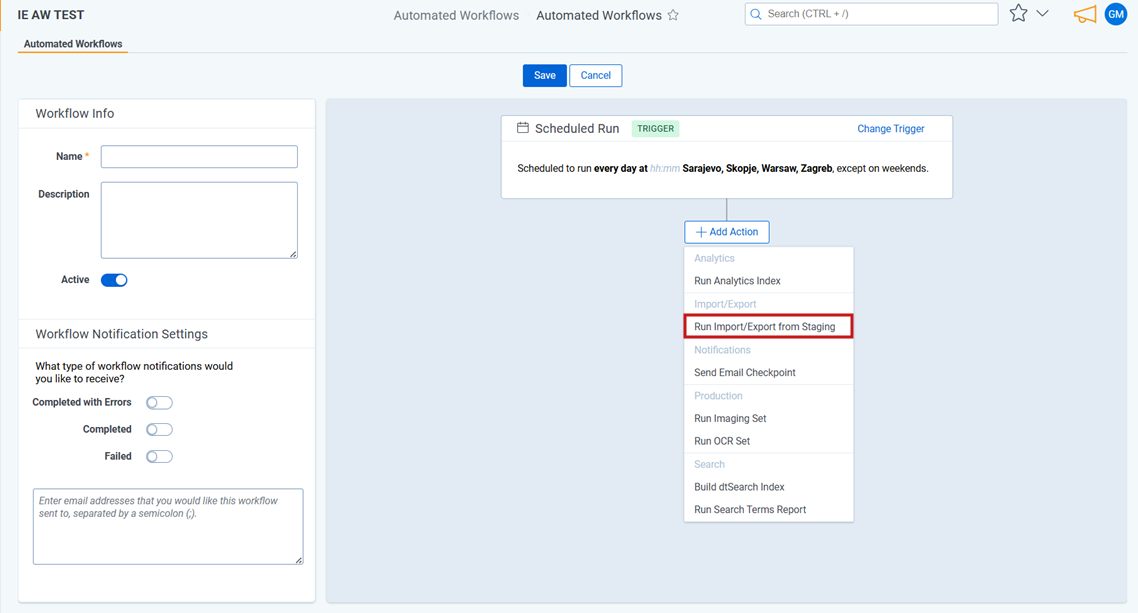The height and width of the screenshot is (613, 1138).
Task: Enable Failed workflow notifications
Action: (x=158, y=455)
